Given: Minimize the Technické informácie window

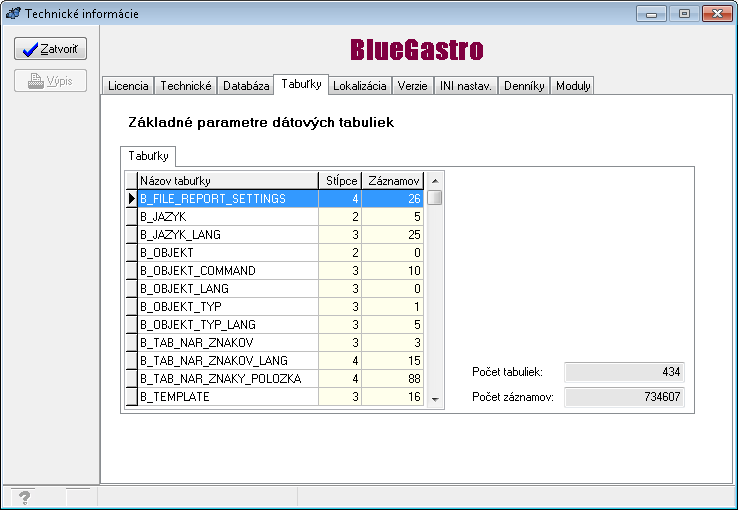Looking at the screenshot, I should 651,14.
